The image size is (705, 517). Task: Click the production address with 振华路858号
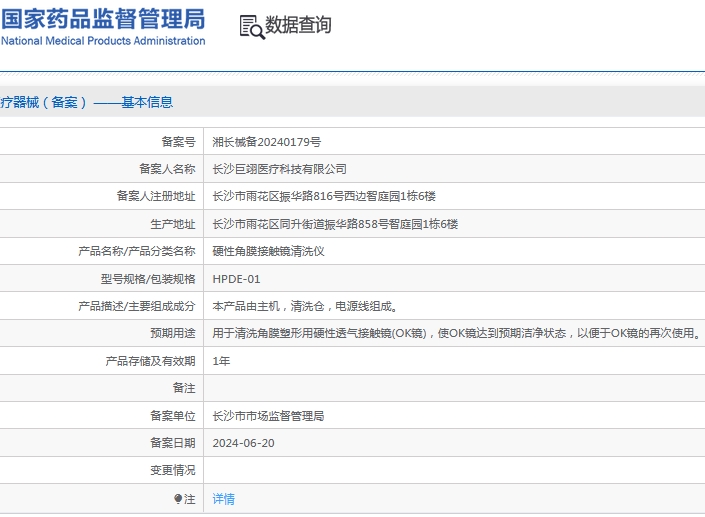pyautogui.click(x=335, y=224)
